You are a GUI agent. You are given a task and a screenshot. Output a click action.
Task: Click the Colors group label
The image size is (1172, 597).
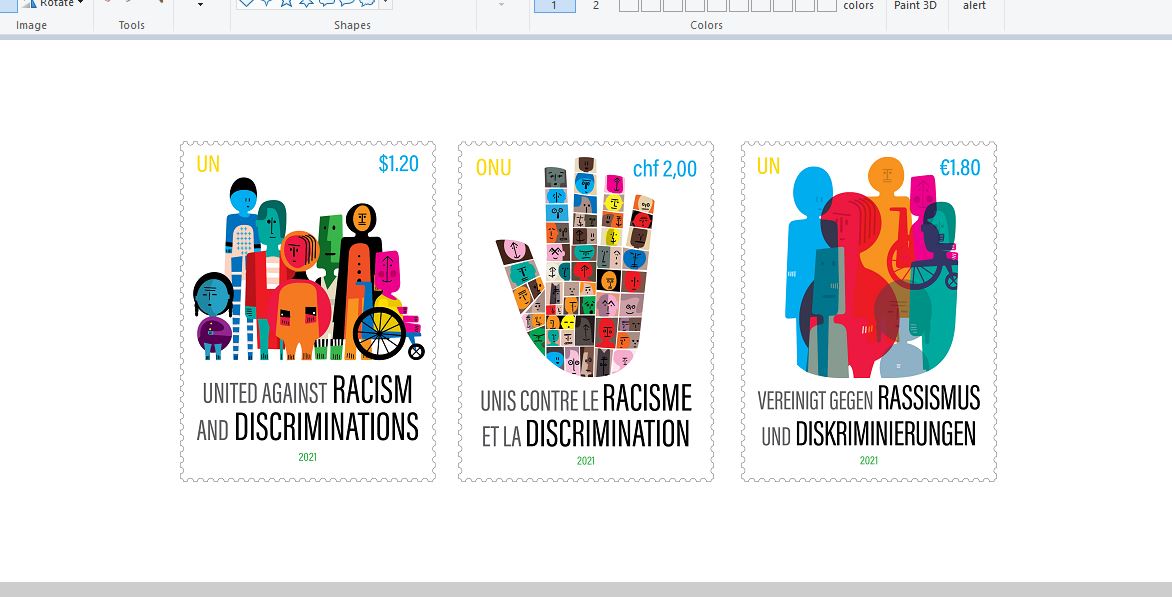point(706,25)
